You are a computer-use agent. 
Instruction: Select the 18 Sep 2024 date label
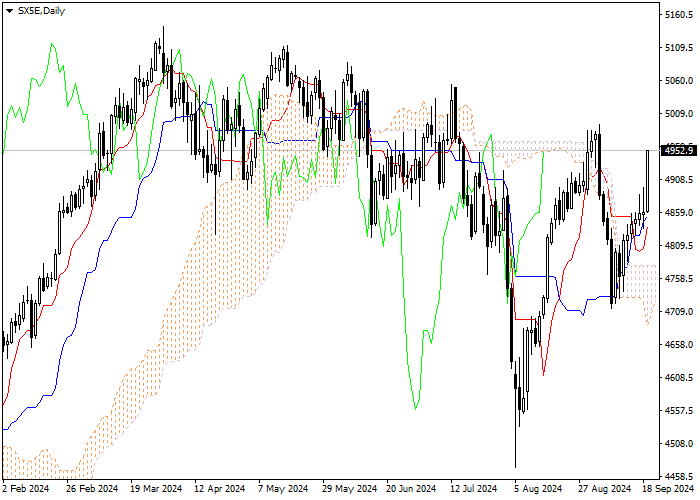pyautogui.click(x=668, y=489)
